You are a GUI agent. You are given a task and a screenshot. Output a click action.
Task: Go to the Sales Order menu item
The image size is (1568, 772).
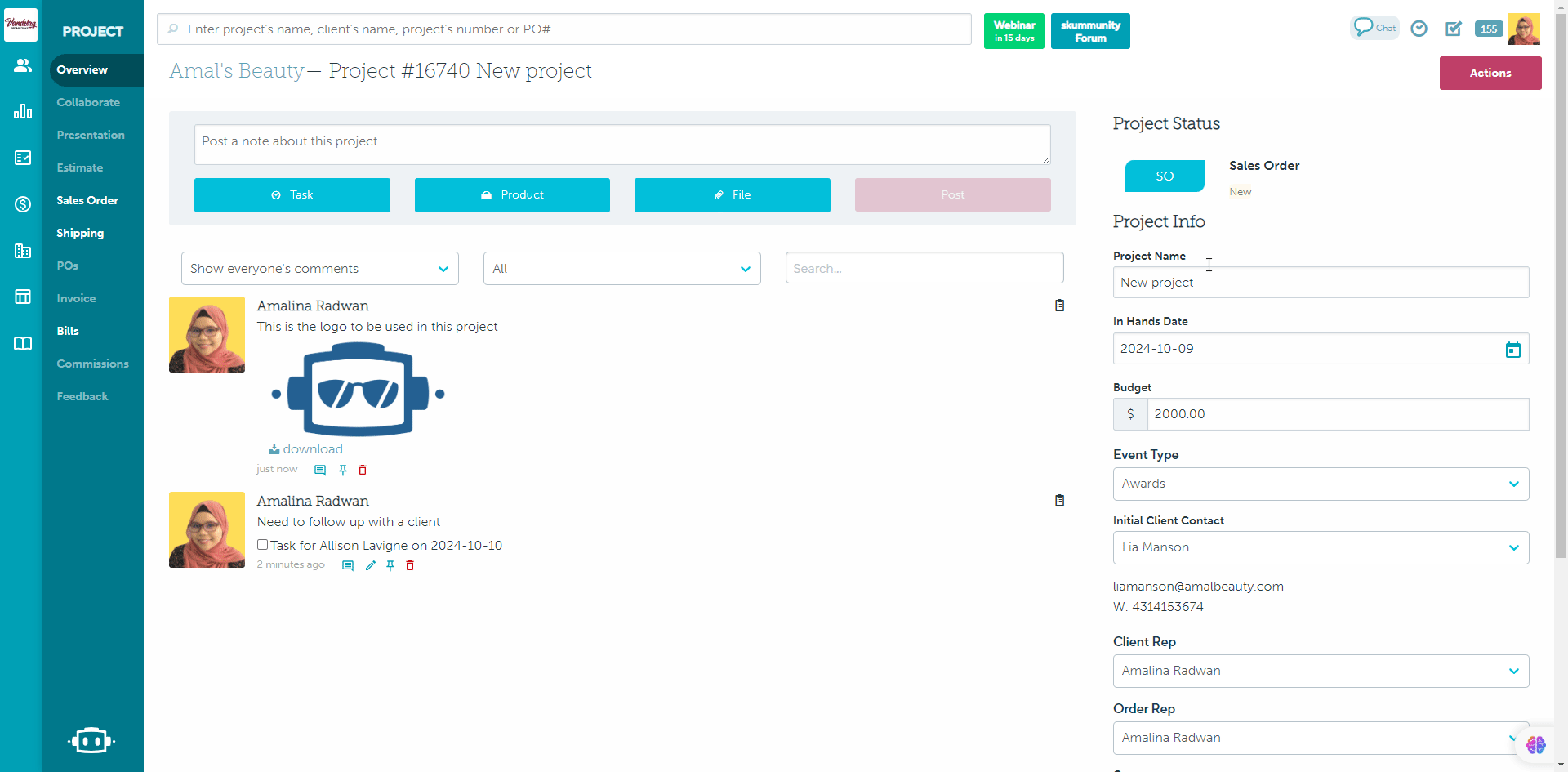(87, 200)
